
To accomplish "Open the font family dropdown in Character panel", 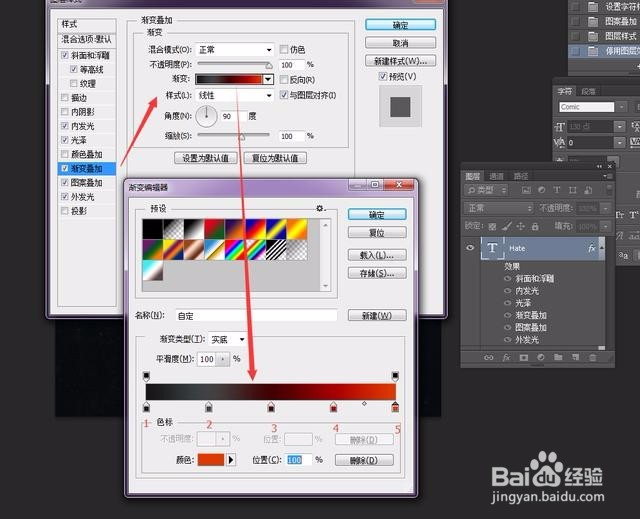I will [621, 107].
